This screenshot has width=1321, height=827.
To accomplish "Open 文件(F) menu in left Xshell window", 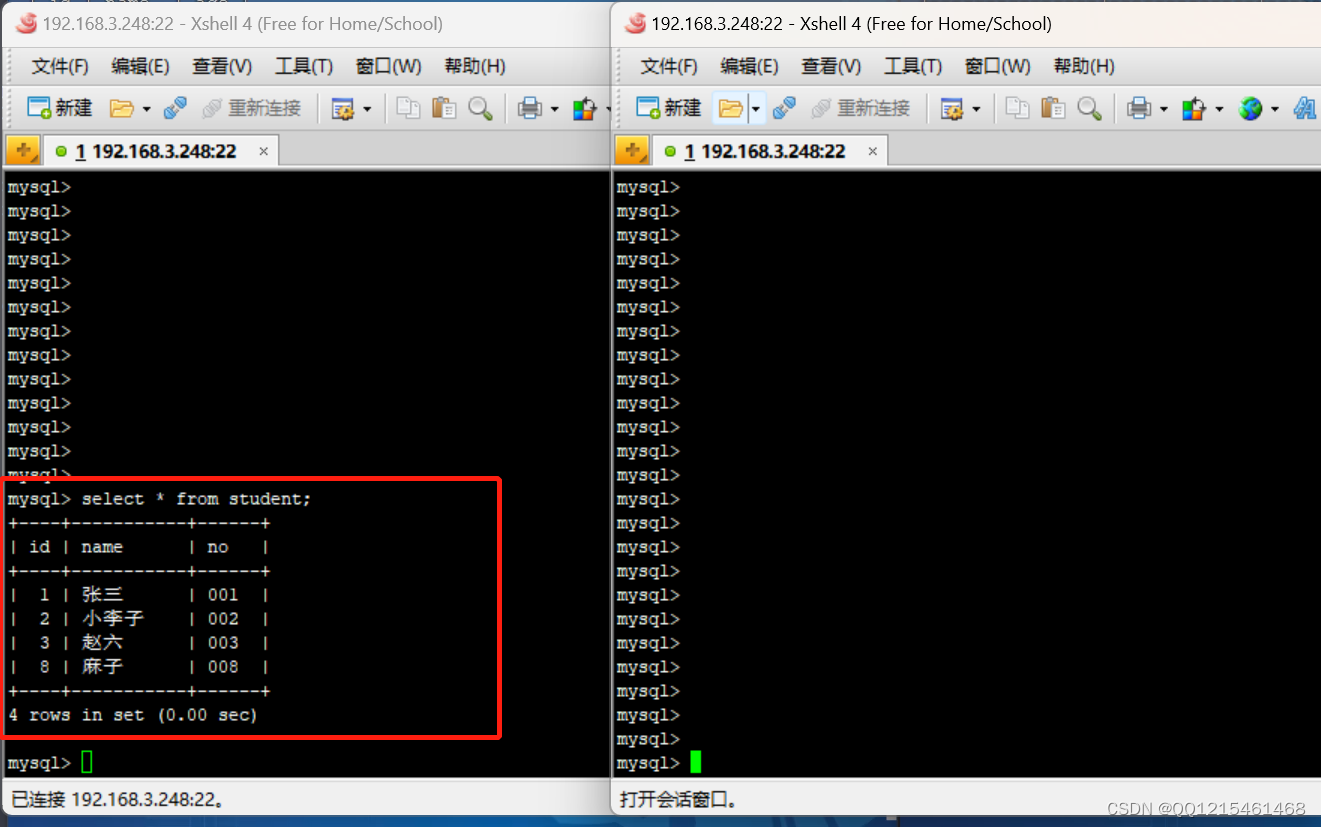I will pyautogui.click(x=60, y=66).
